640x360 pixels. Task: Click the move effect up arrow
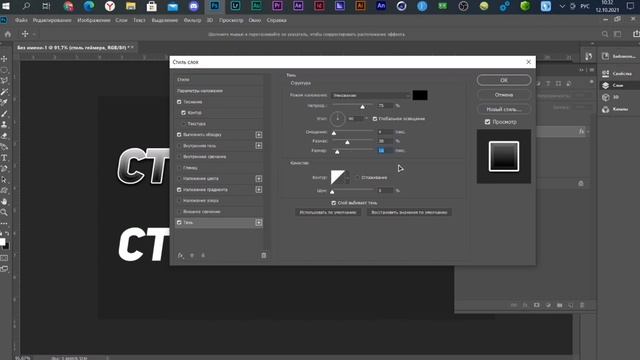click(x=192, y=256)
